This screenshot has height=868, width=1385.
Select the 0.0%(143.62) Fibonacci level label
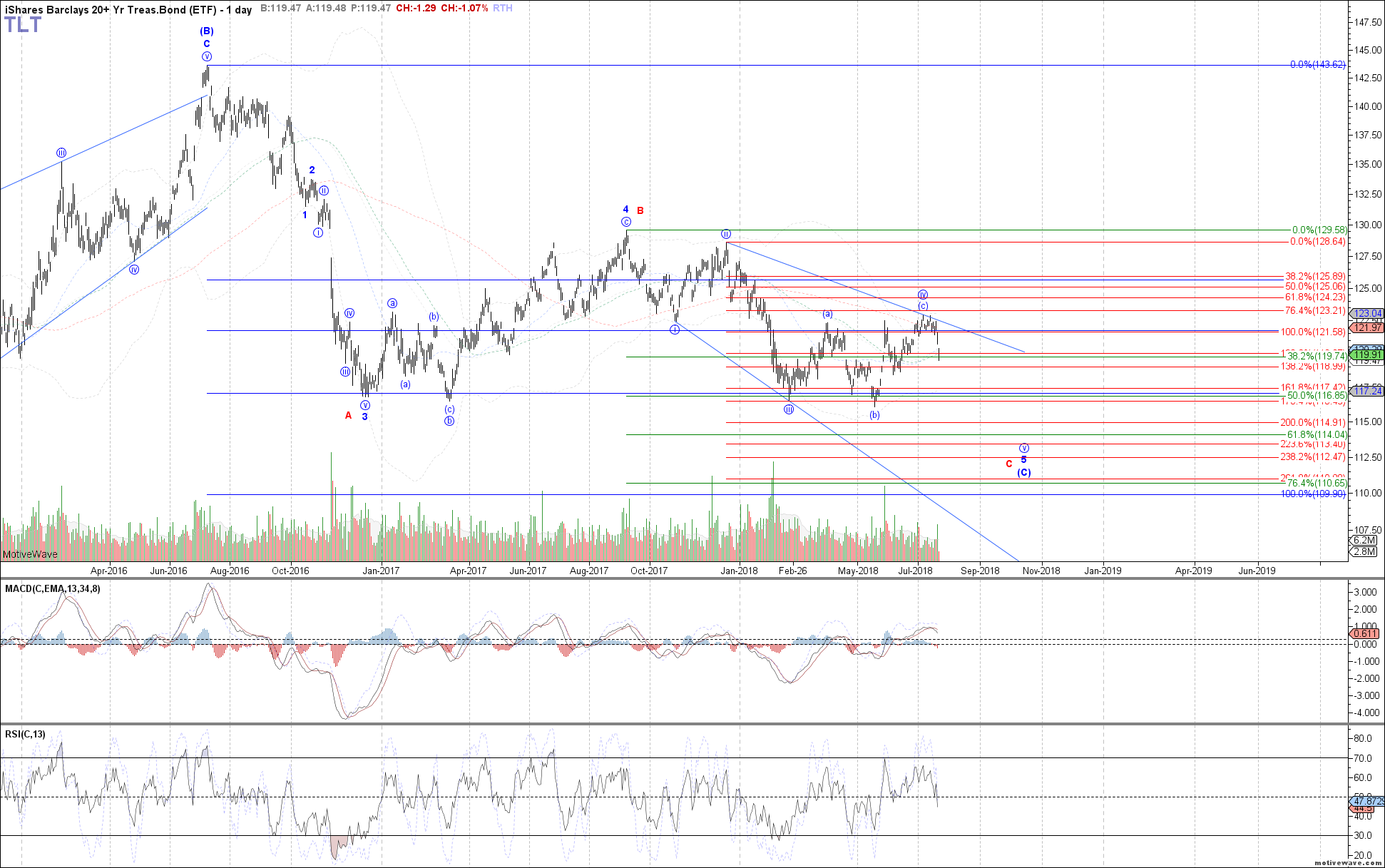click(x=1317, y=65)
